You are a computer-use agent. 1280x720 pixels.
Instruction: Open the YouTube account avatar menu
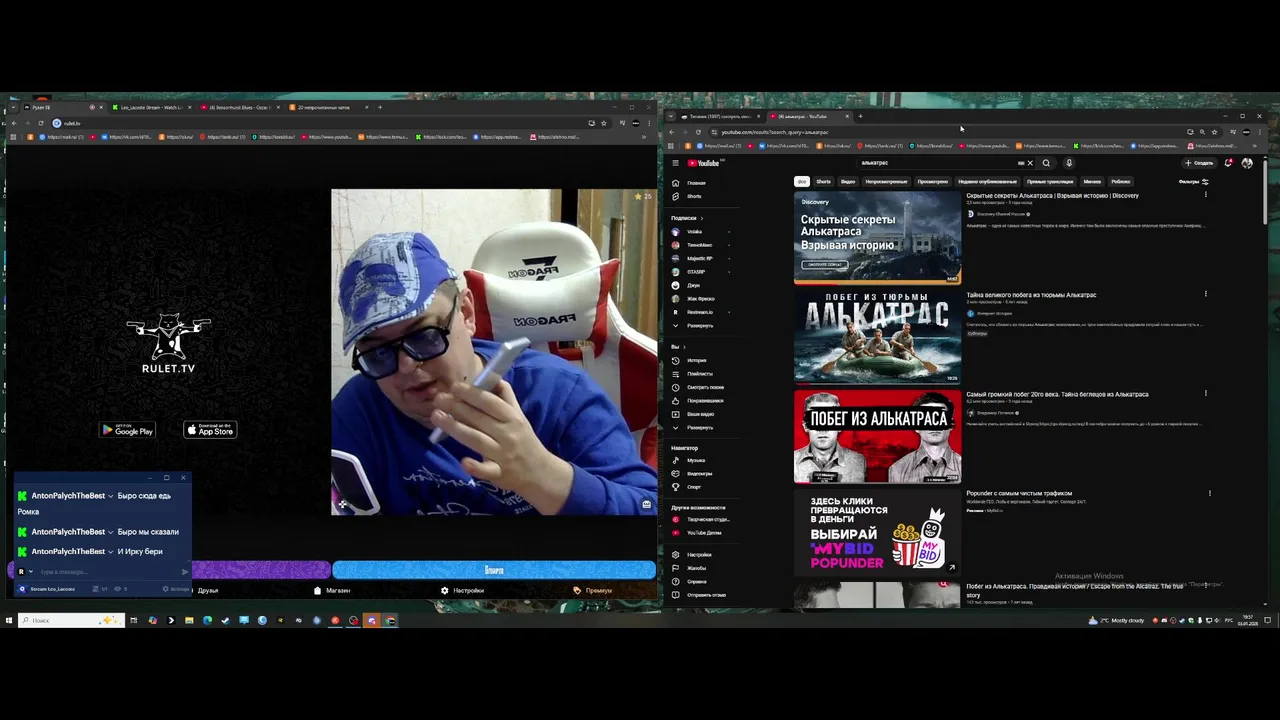coord(1247,163)
